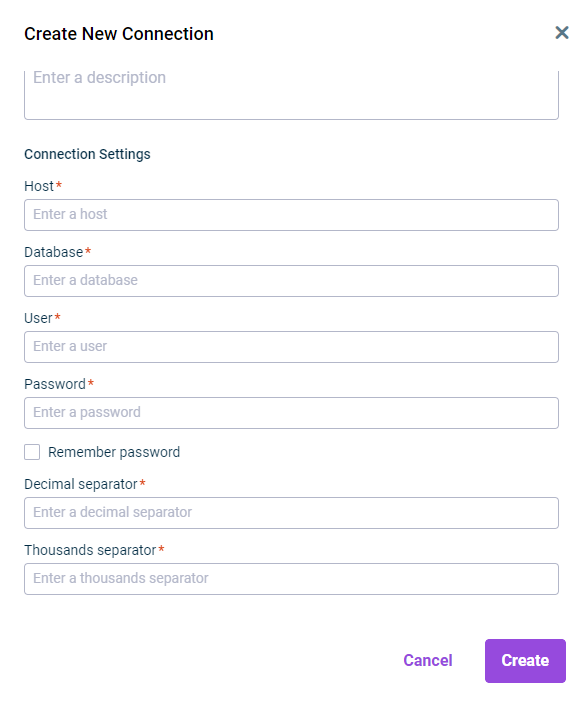Image resolution: width=585 pixels, height=711 pixels.
Task: Cancel the new connection dialog
Action: 428,661
